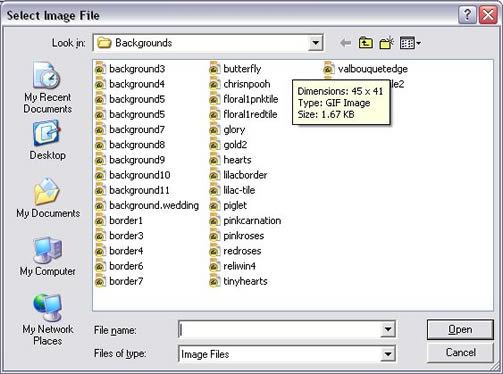Click the file icon next to glory
Viewport: 503px width, 374px height.
214,129
